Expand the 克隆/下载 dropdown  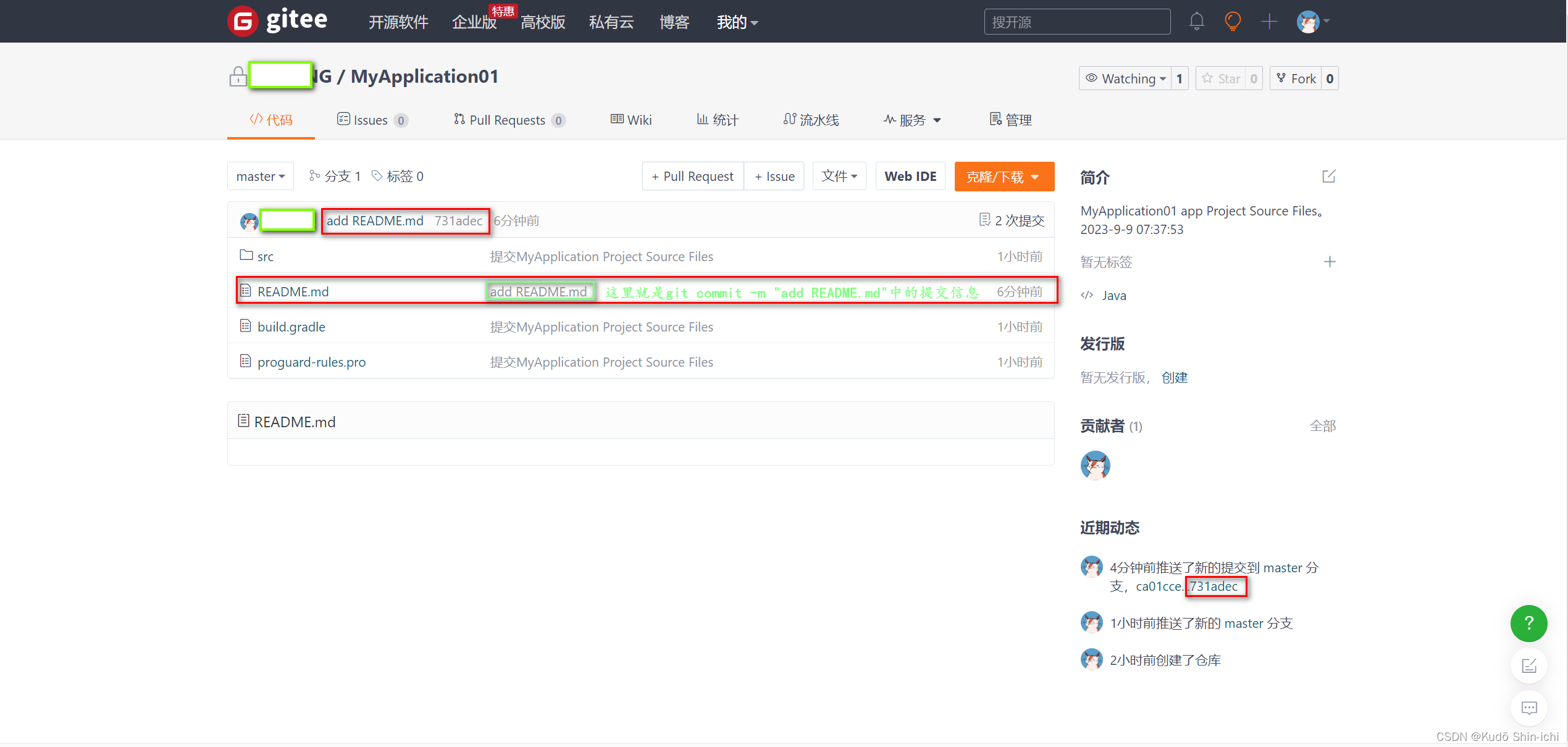1004,176
